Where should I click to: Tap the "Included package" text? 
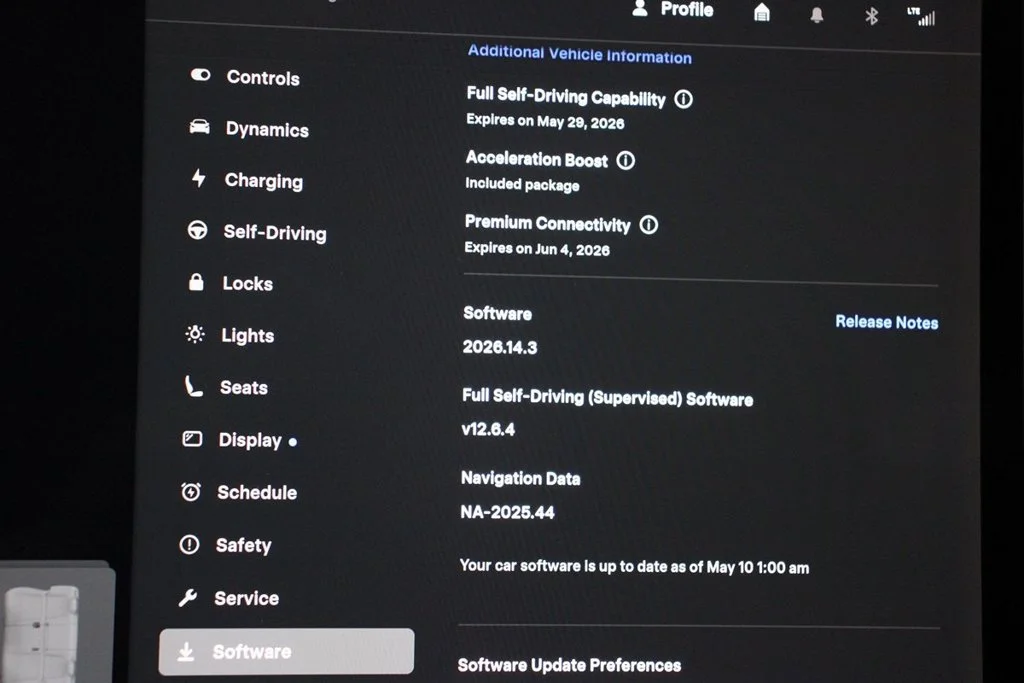(x=522, y=185)
